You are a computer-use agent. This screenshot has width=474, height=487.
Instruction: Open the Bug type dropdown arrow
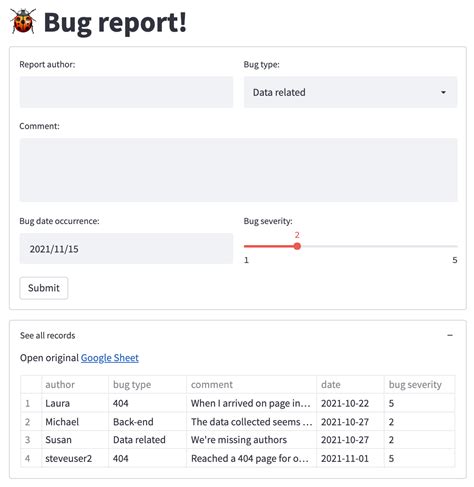point(443,92)
